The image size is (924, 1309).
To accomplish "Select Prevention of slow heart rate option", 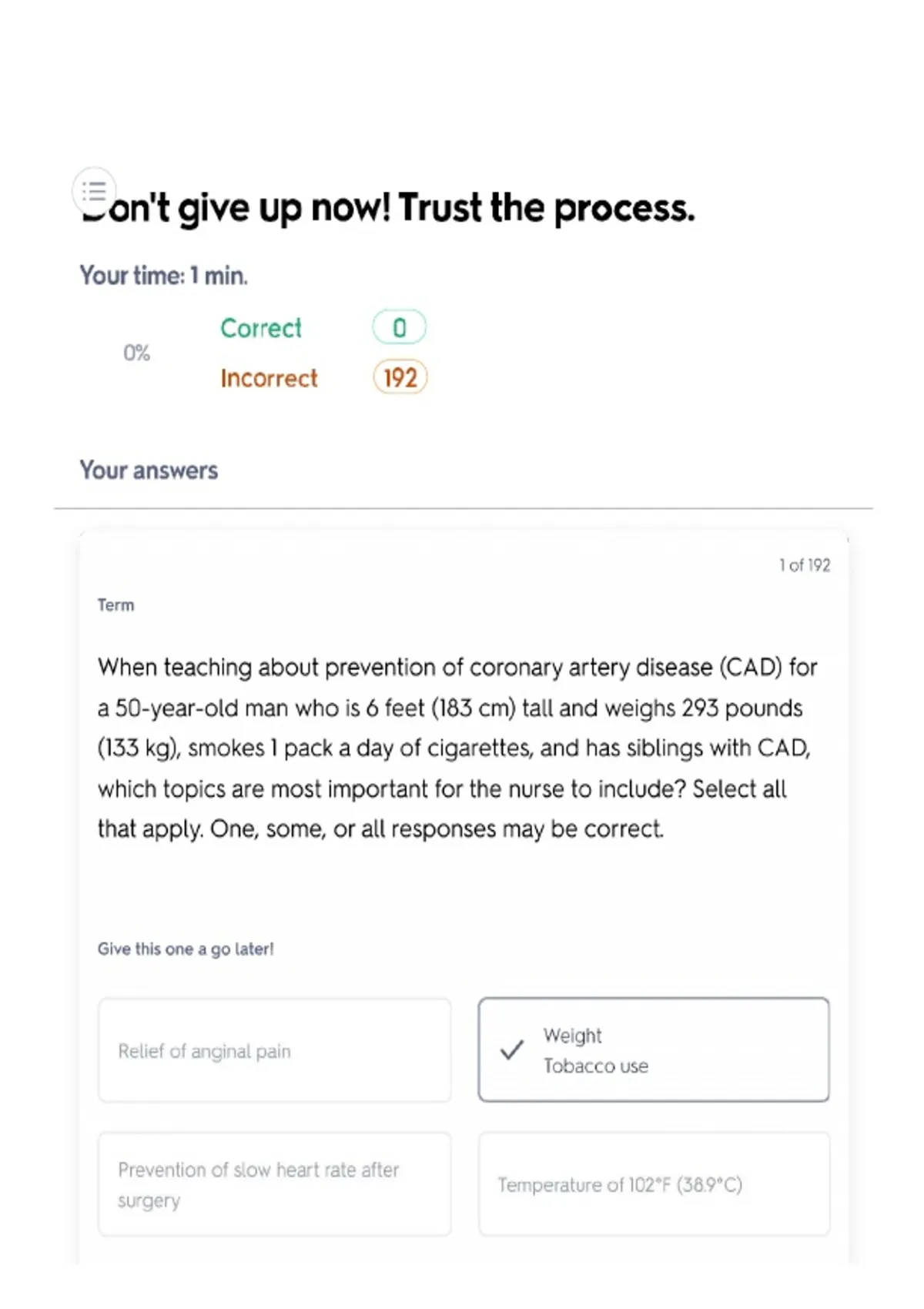I will [274, 1184].
